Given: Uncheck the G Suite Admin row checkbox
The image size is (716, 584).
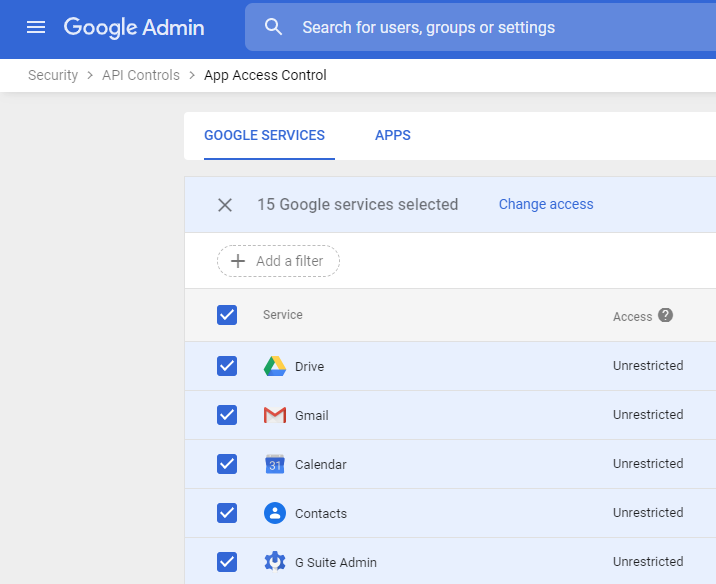Looking at the screenshot, I should point(227,562).
